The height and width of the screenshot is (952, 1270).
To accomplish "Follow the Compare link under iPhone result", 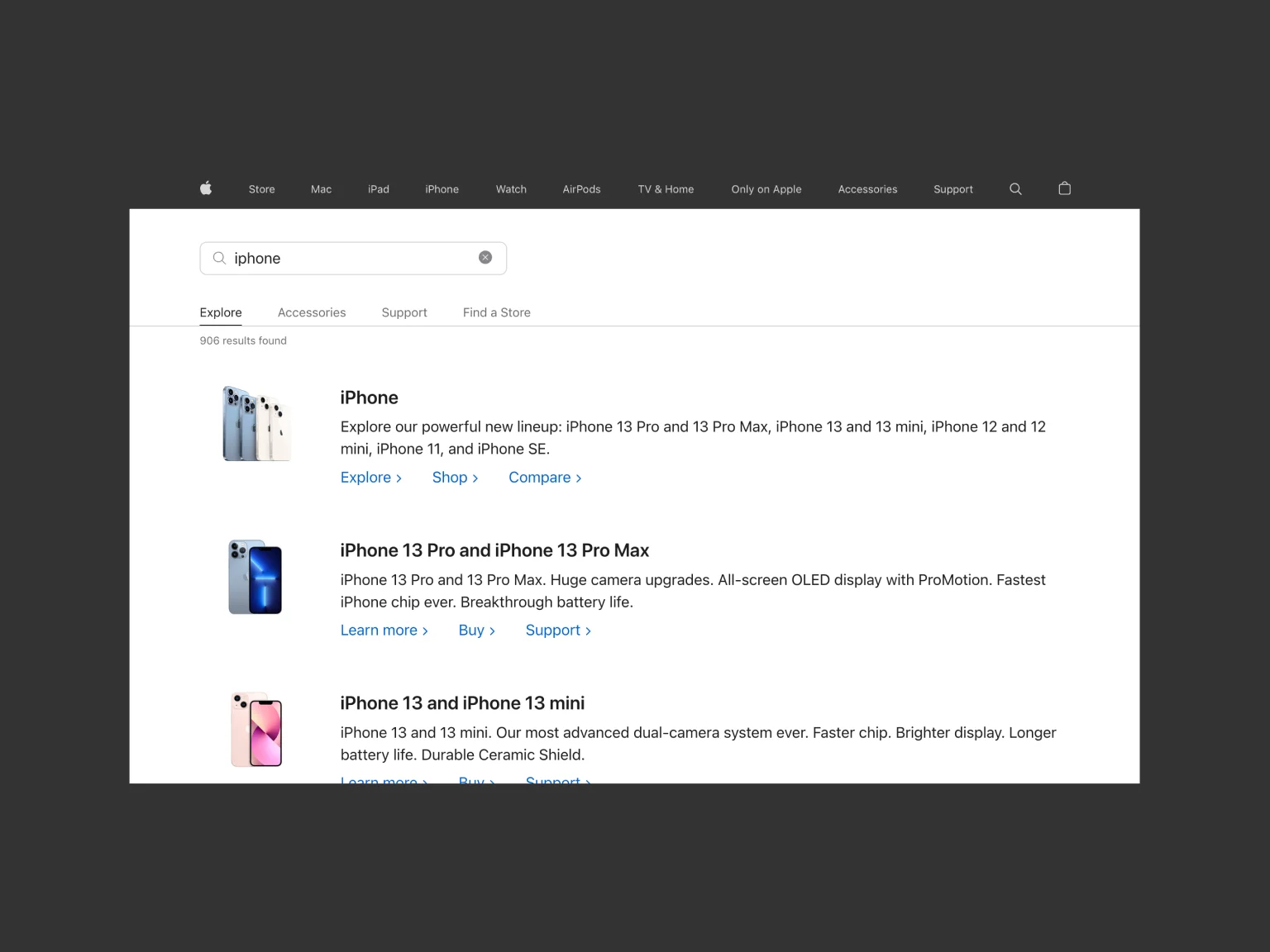I will pyautogui.click(x=545, y=478).
